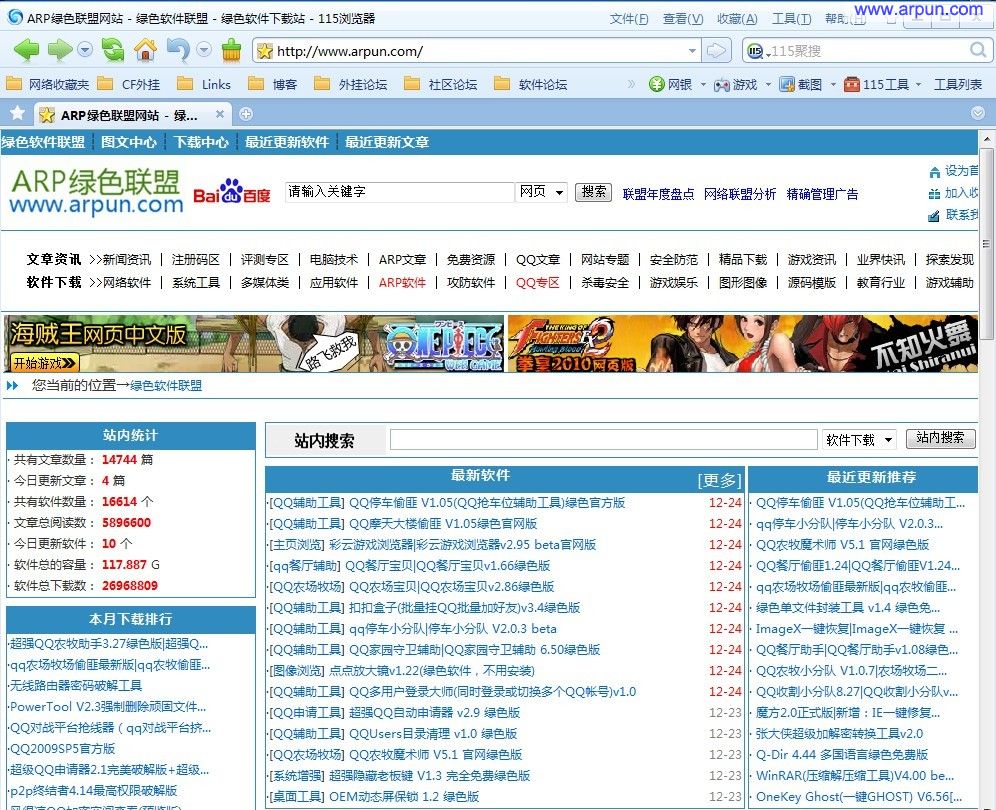
Task: Click the address bar URL field
Action: tap(476, 51)
